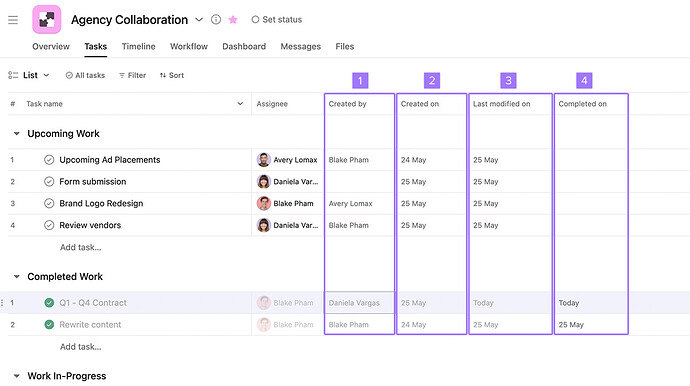
Task: Click the Set status button
Action: click(x=277, y=19)
